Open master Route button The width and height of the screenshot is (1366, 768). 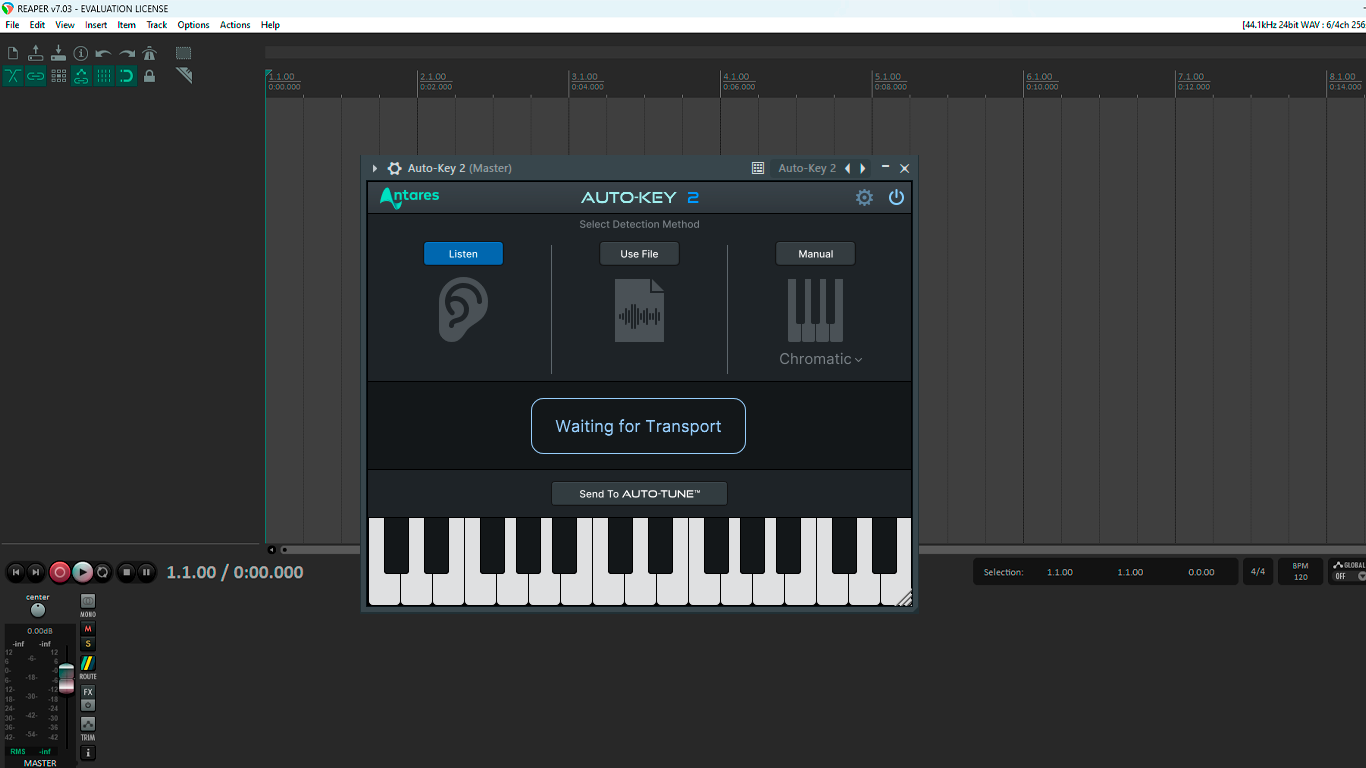coord(88,663)
